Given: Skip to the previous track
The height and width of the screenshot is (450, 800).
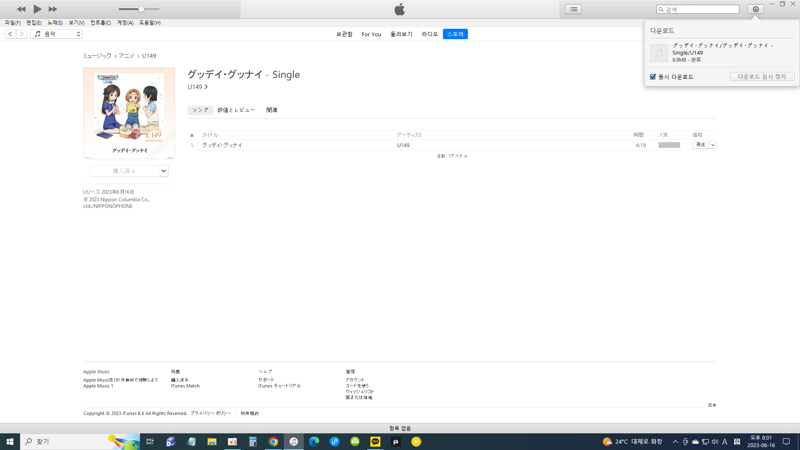Looking at the screenshot, I should pyautogui.click(x=21, y=9).
